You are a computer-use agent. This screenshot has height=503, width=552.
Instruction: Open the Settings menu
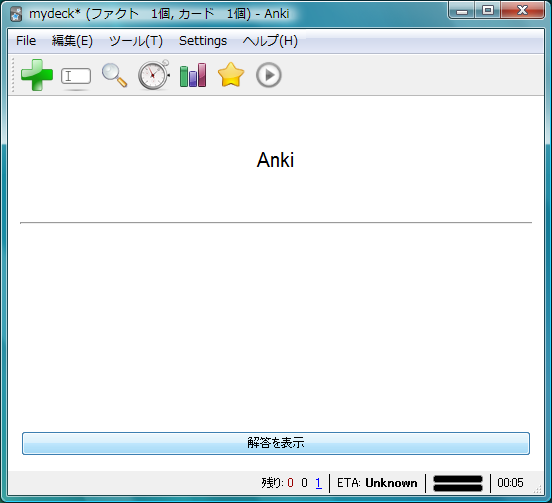[x=203, y=41]
